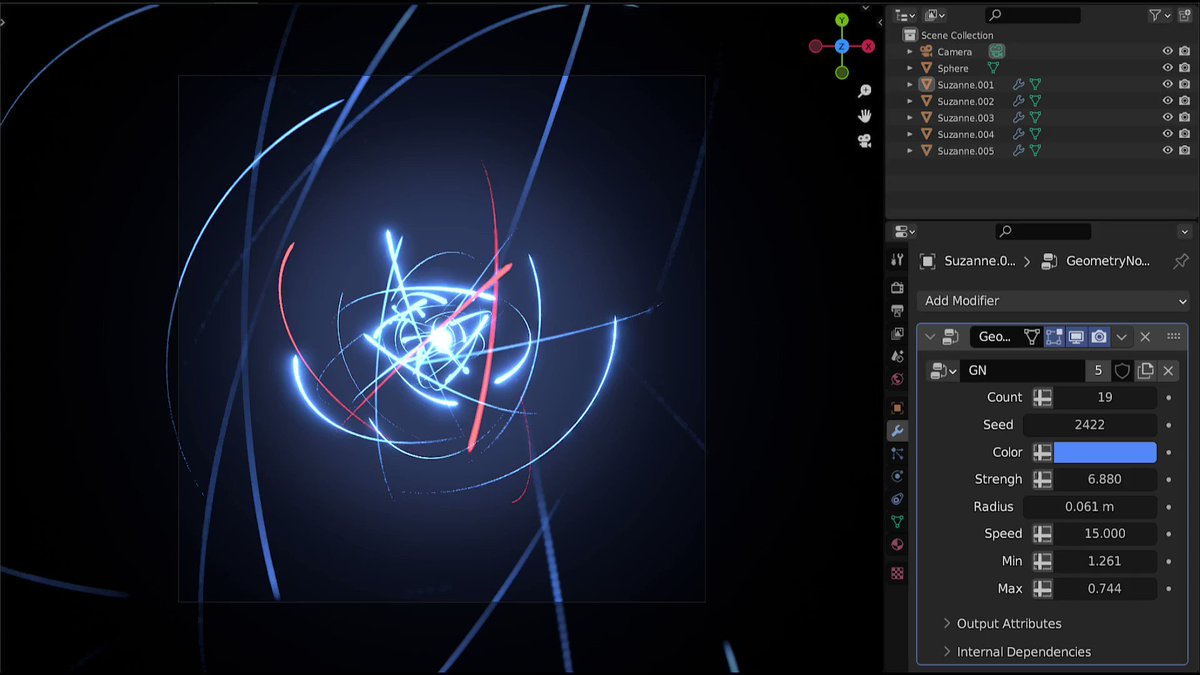The height and width of the screenshot is (675, 1200).
Task: Click the GN fake user shield icon
Action: (x=1122, y=370)
